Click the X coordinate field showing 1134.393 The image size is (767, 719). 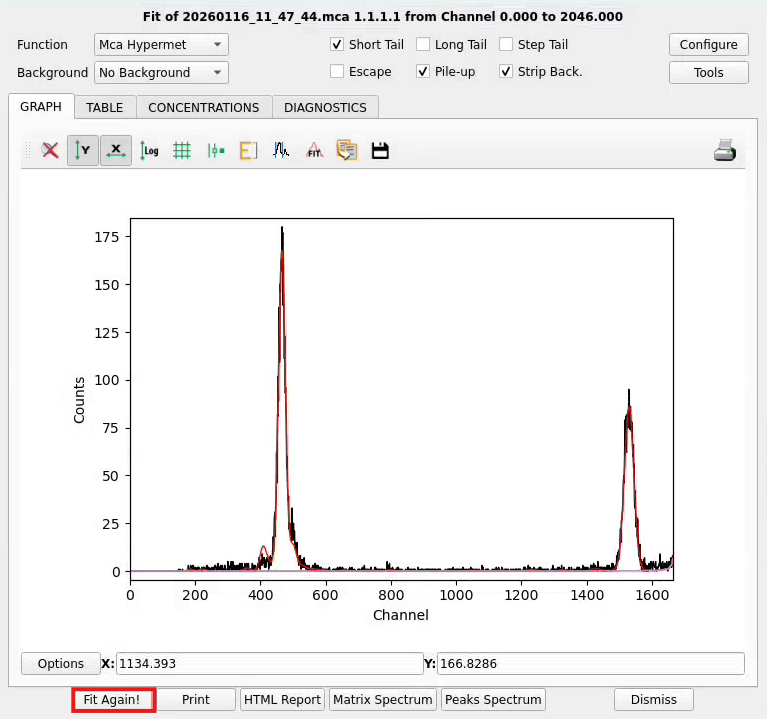tap(270, 663)
